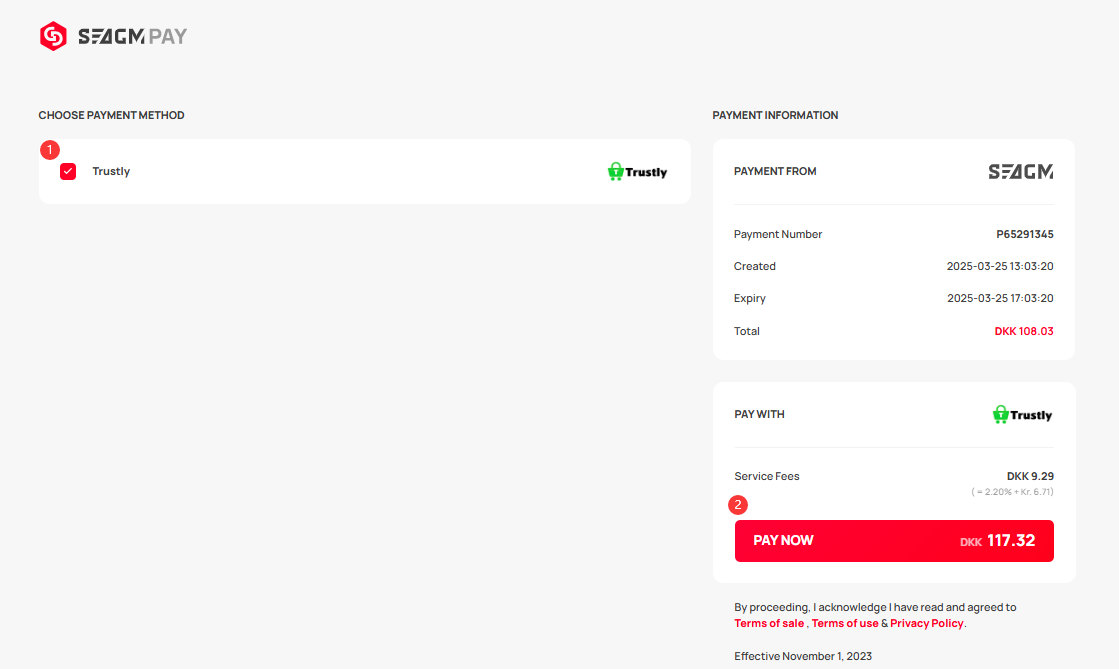Open the Privacy Policy link
1119x669 pixels.
[x=926, y=623]
